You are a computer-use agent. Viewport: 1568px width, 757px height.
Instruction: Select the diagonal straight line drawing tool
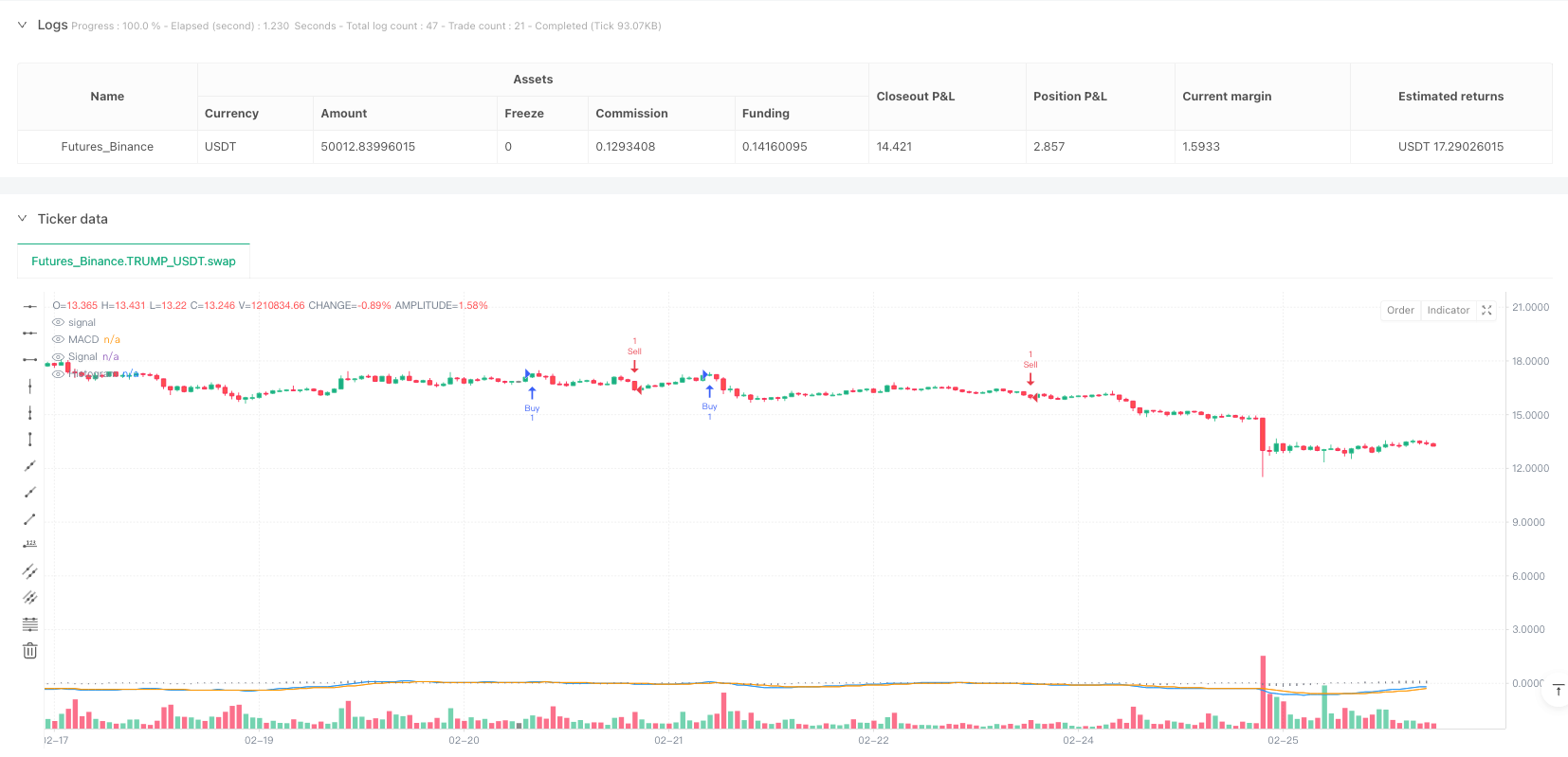[30, 465]
